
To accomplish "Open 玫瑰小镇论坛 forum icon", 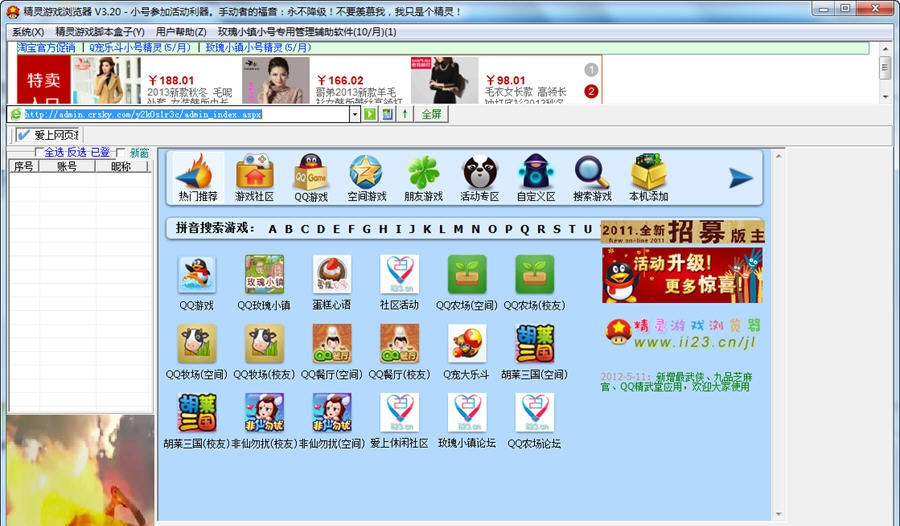I will 467,412.
